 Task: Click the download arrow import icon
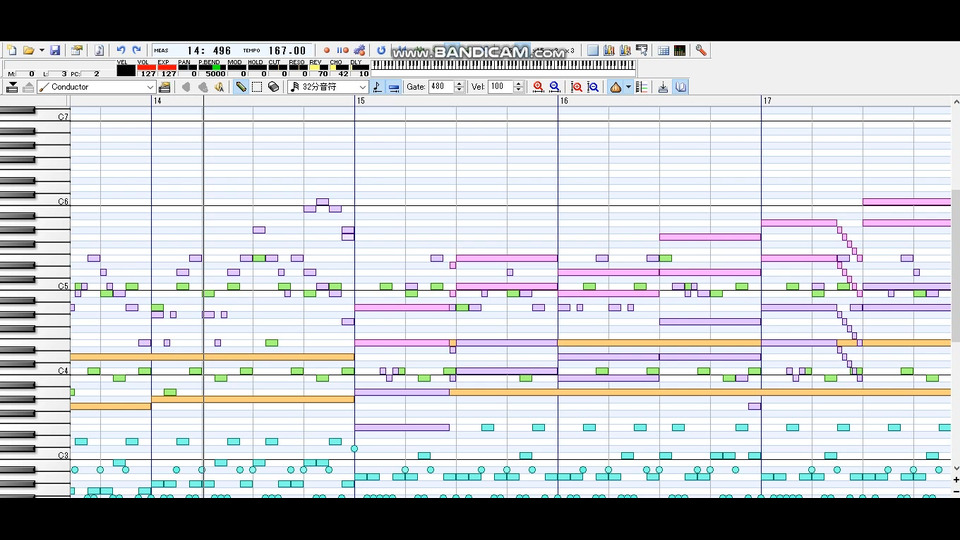tap(663, 87)
